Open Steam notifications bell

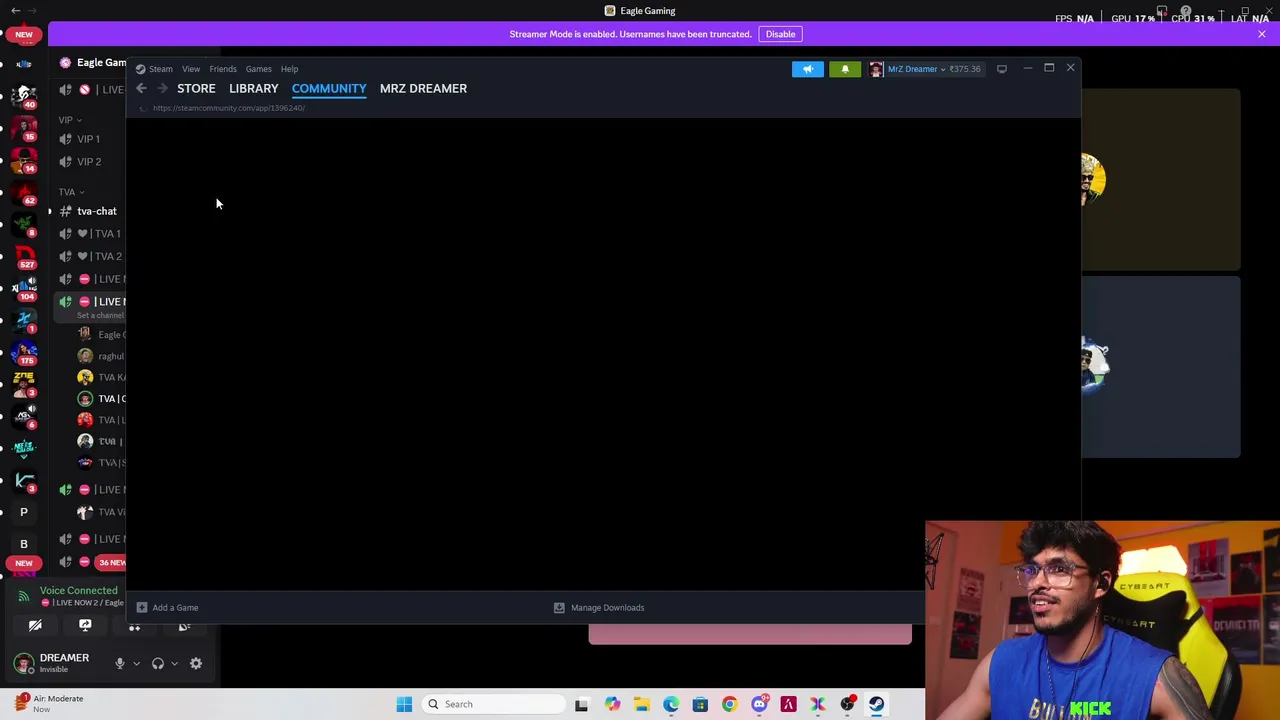pos(845,69)
